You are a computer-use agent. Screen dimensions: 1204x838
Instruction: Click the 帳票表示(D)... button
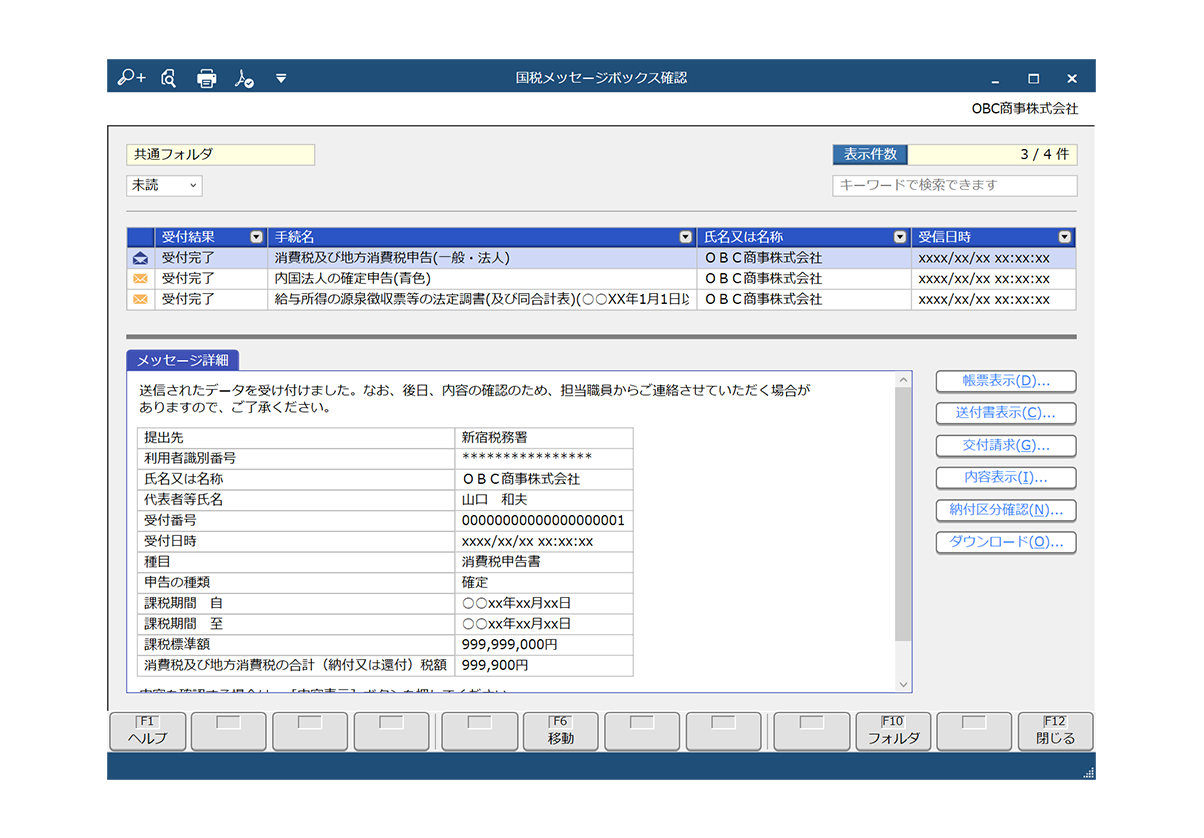coord(1005,381)
